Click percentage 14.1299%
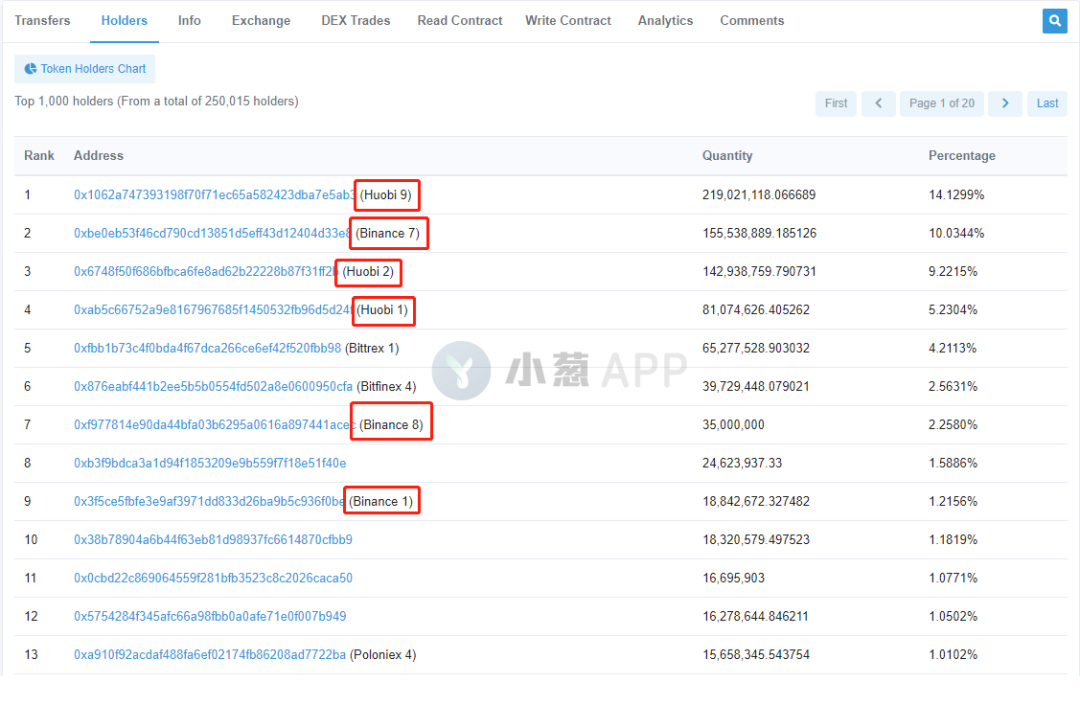1080x705 pixels. tap(956, 195)
